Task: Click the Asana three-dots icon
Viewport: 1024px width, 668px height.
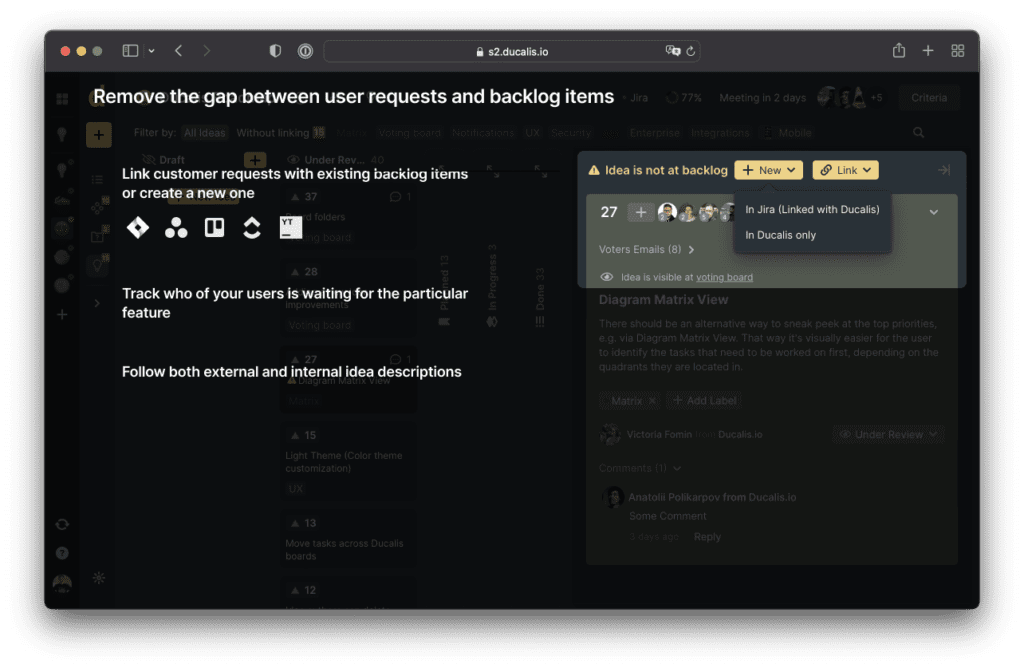Action: 176,228
